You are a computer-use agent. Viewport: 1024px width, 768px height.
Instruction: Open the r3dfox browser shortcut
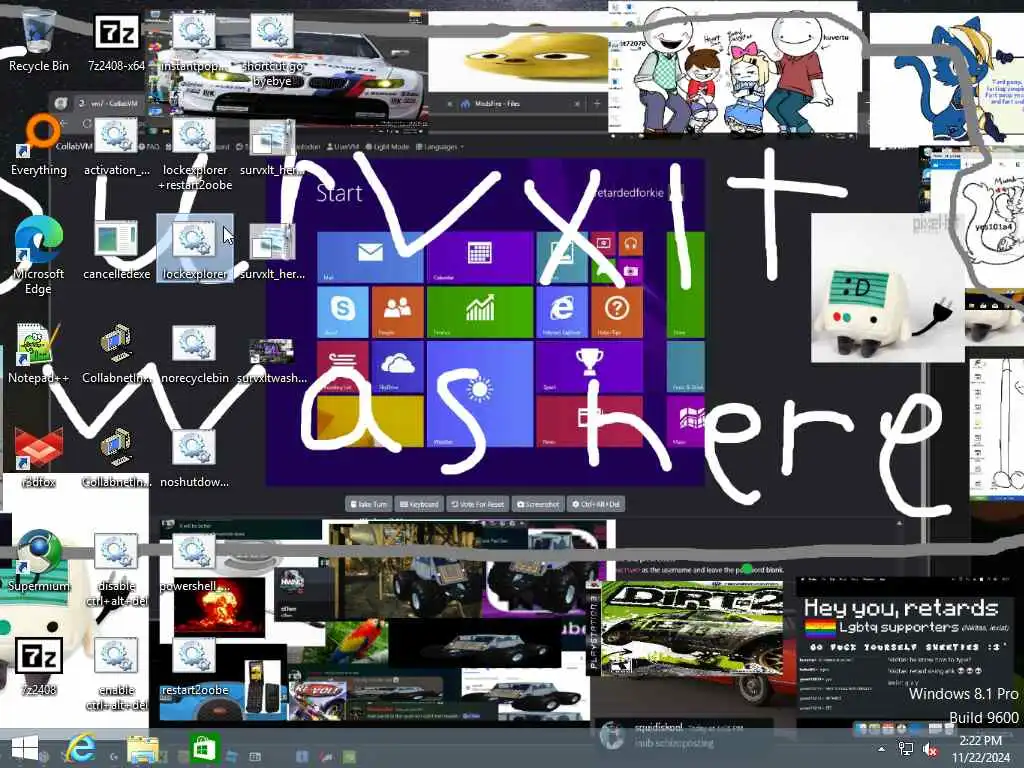pos(39,456)
